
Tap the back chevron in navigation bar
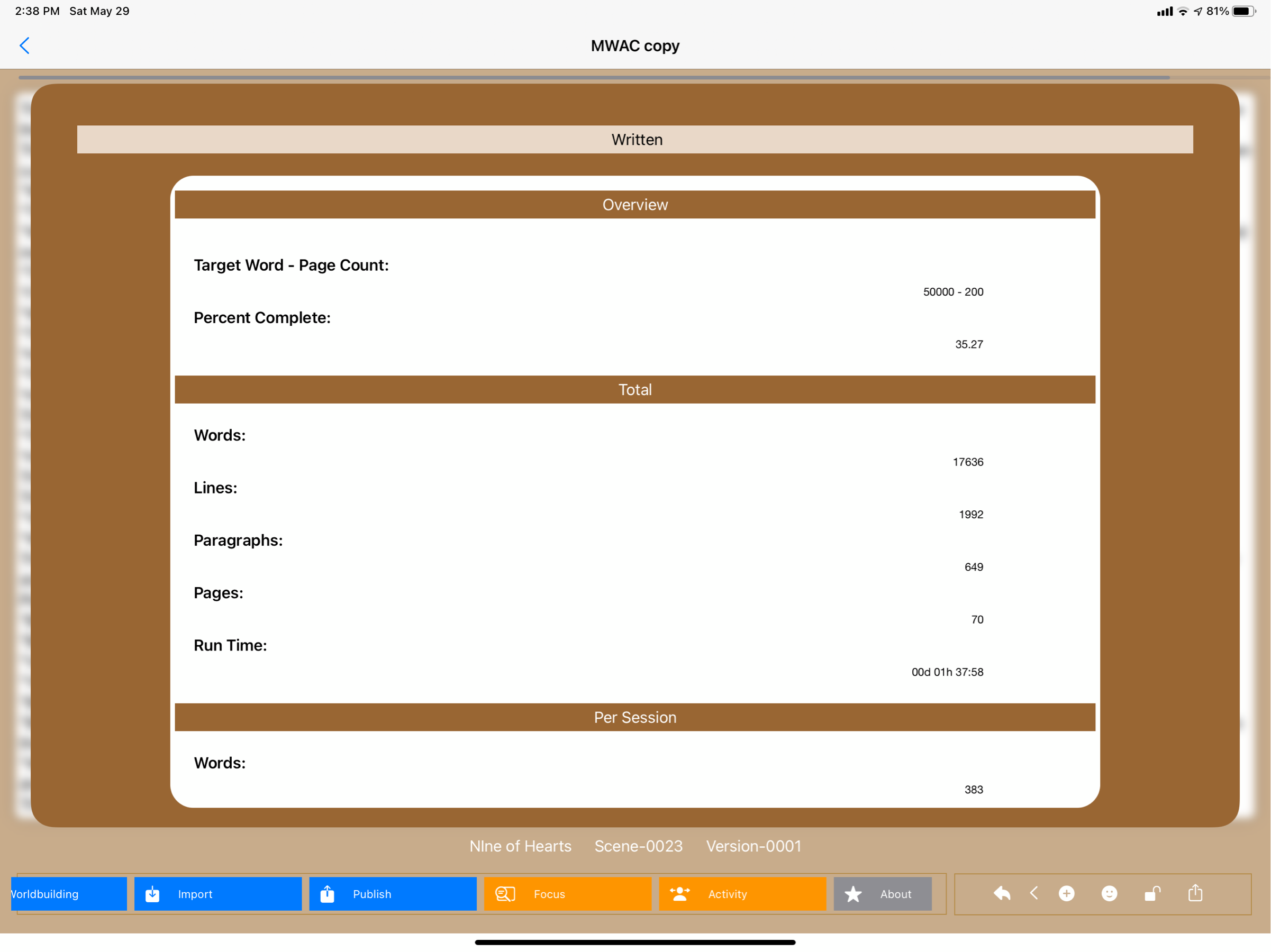[24, 45]
